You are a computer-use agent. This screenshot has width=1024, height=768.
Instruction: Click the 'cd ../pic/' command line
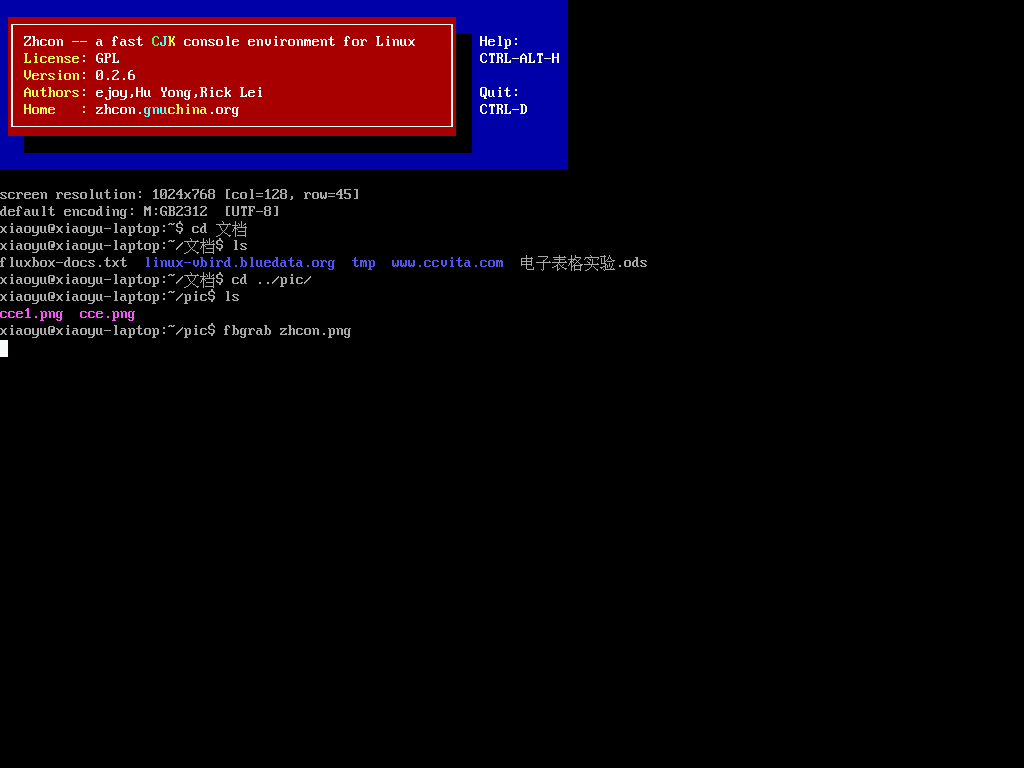click(155, 280)
